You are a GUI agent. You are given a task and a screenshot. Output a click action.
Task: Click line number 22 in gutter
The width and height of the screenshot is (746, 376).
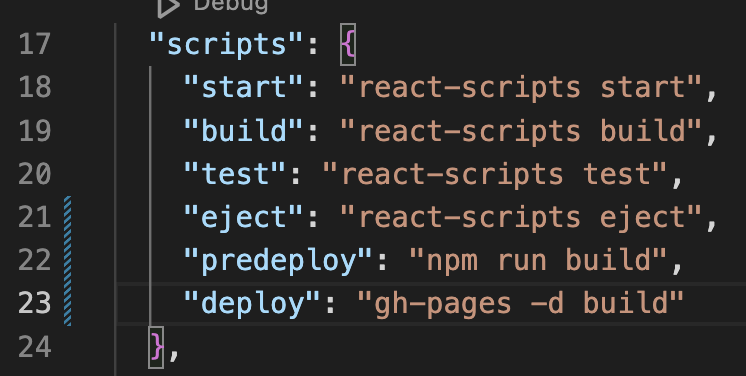[34, 261]
